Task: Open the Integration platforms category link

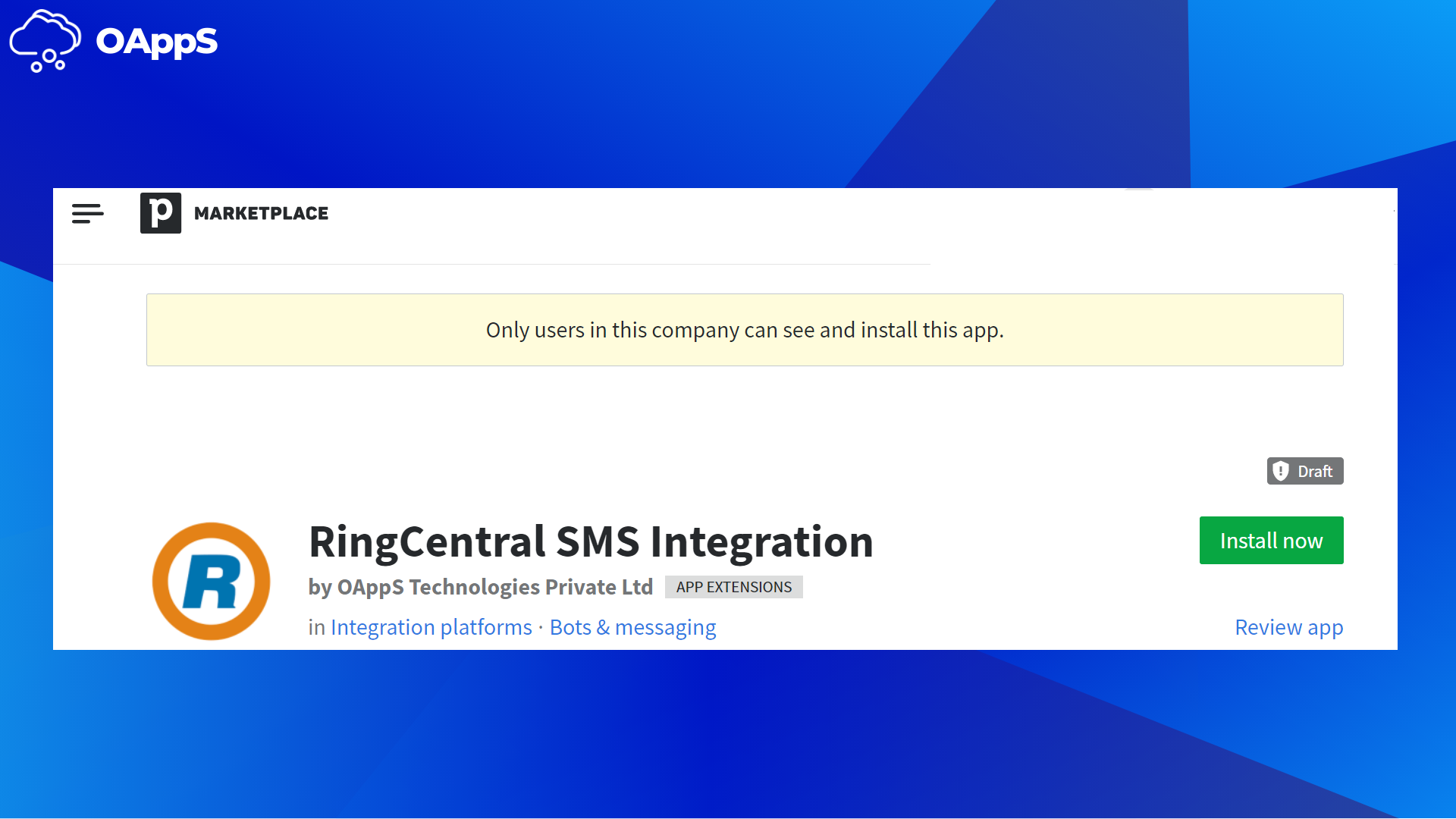Action: click(431, 627)
